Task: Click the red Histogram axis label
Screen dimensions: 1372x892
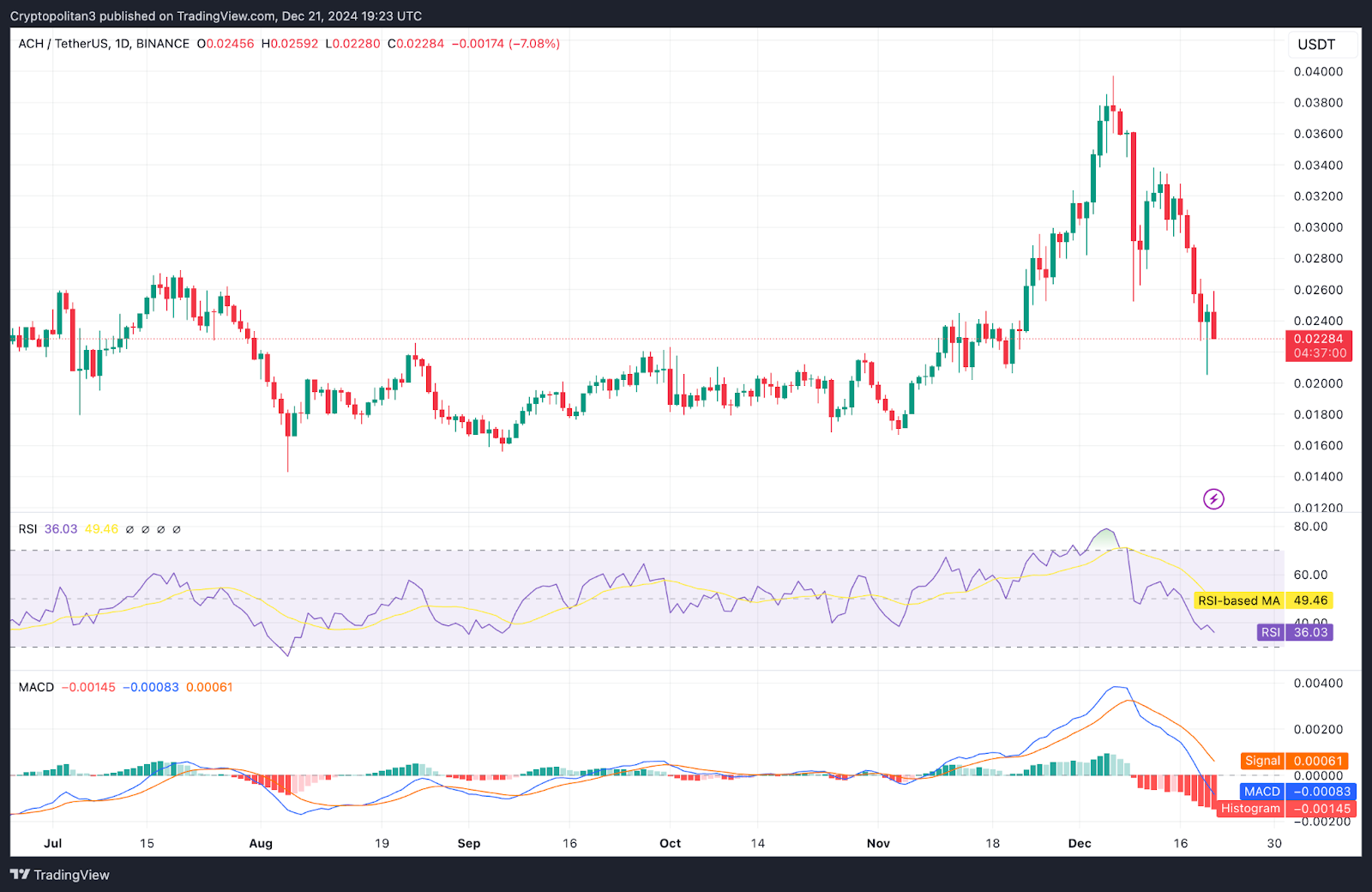Action: pos(1250,809)
